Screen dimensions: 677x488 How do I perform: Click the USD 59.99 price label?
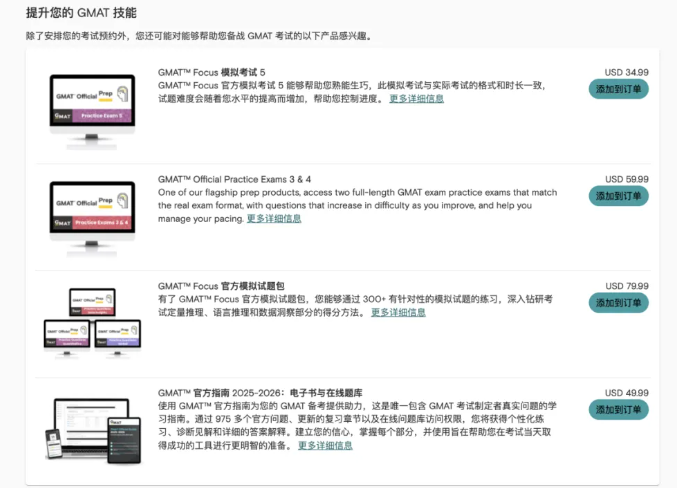click(x=626, y=179)
